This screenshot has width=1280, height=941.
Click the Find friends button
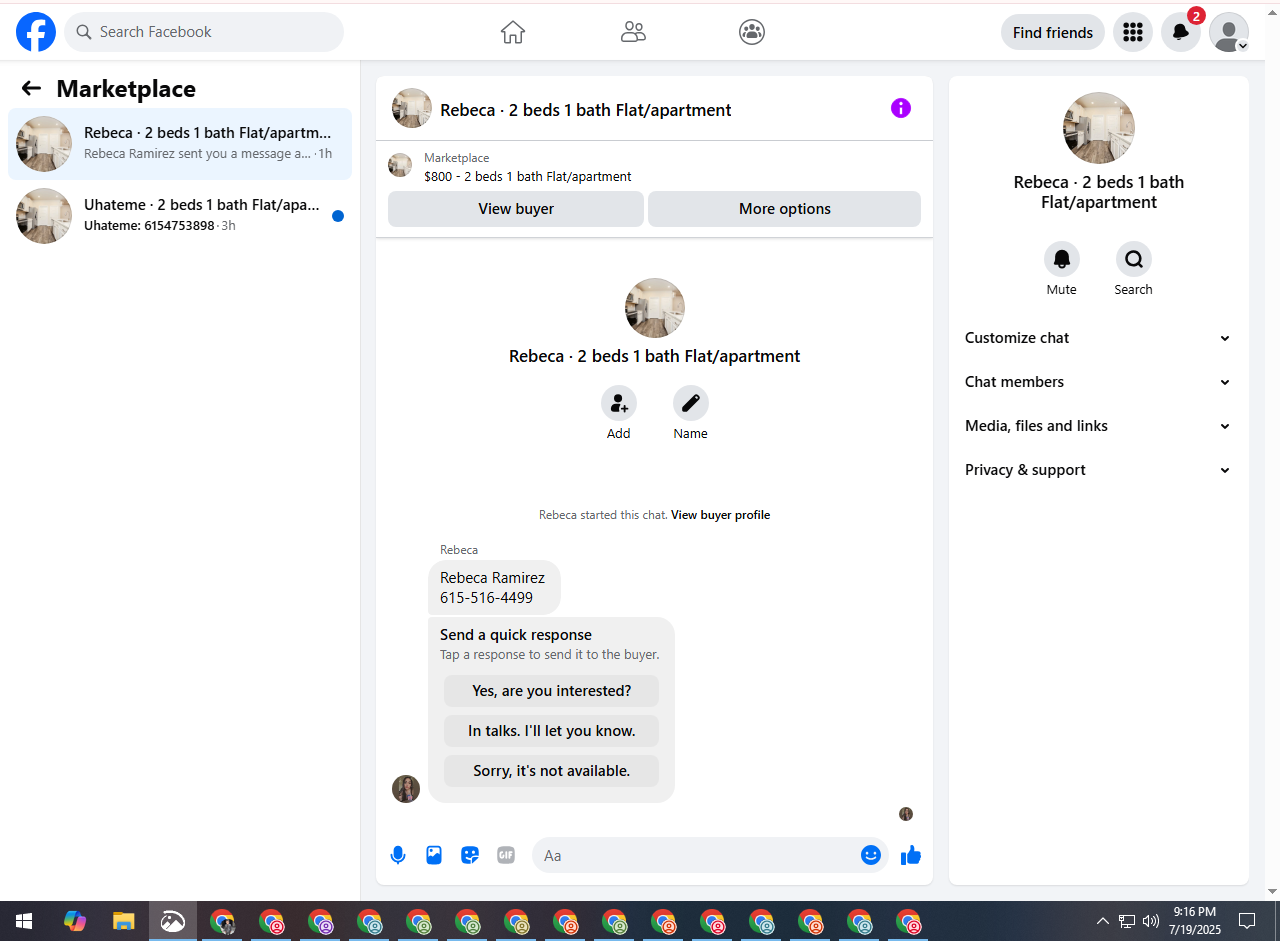(1053, 32)
